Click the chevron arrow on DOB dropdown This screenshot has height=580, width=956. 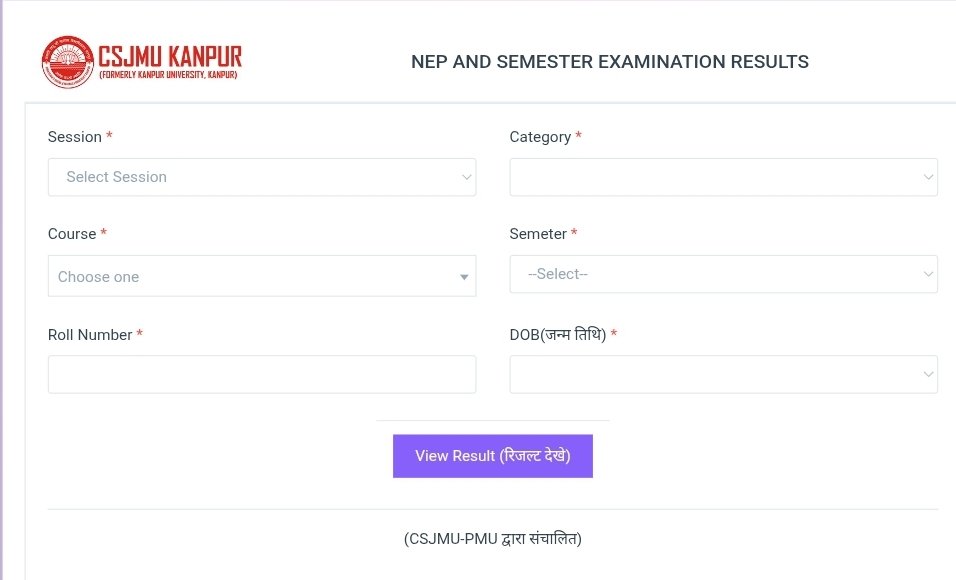[928, 375]
